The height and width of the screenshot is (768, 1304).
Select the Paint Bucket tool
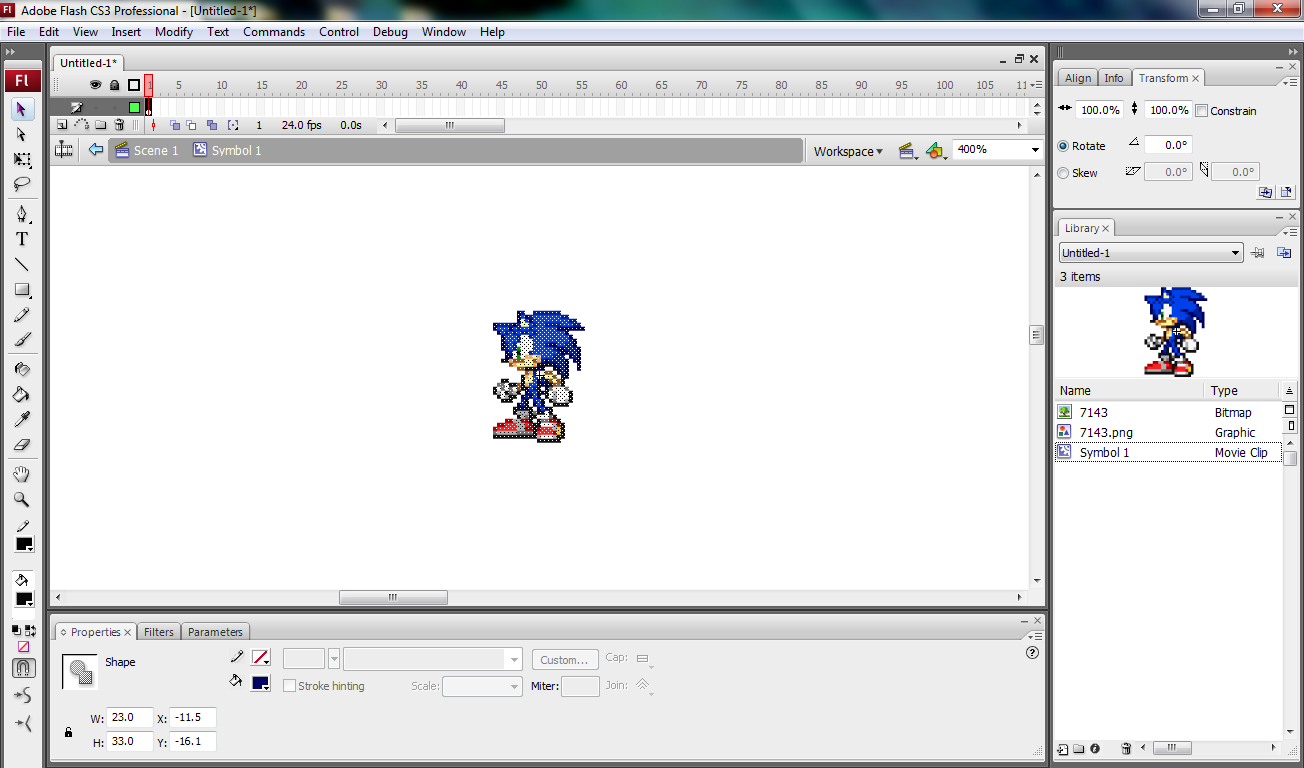pyautogui.click(x=22, y=394)
